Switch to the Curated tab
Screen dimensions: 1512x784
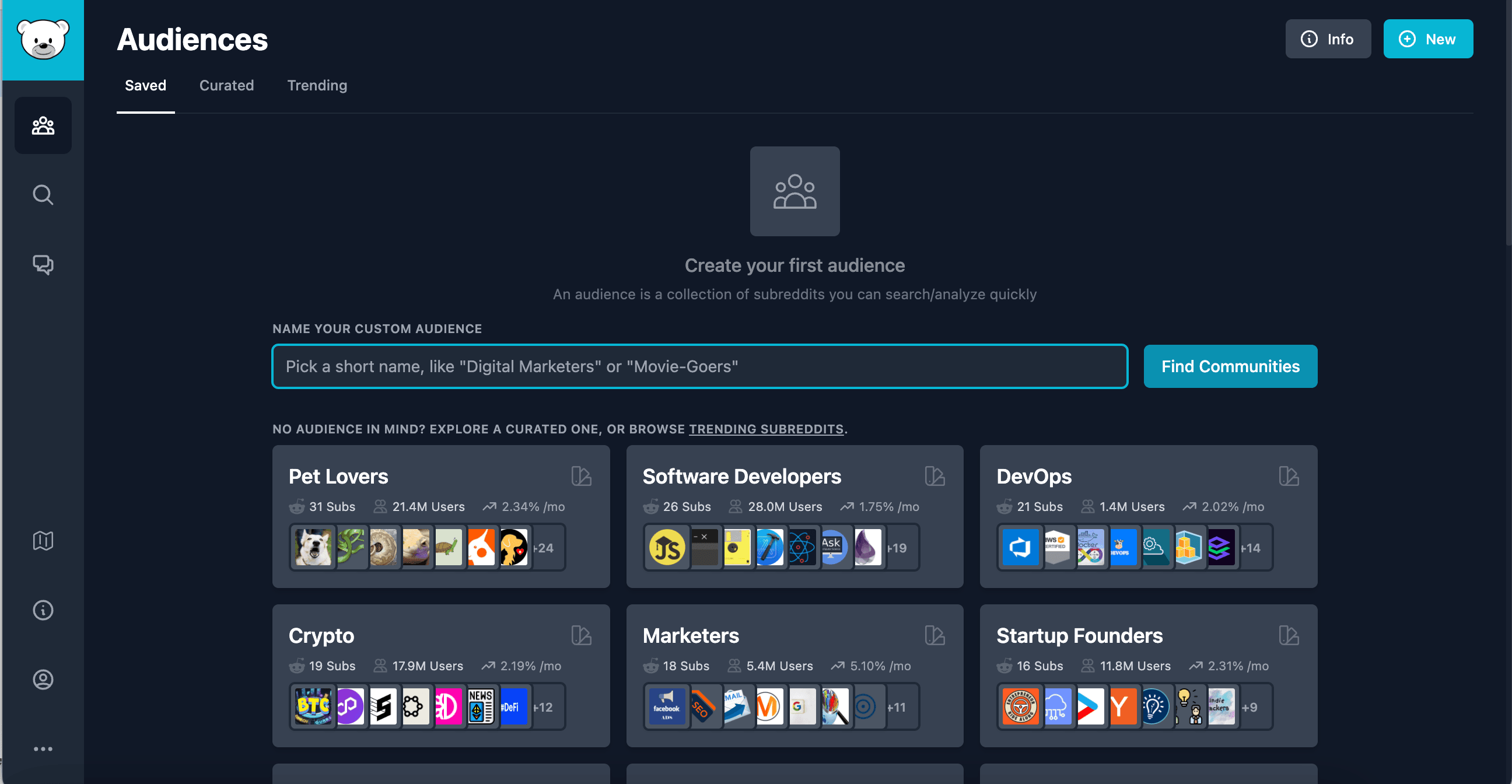(226, 86)
